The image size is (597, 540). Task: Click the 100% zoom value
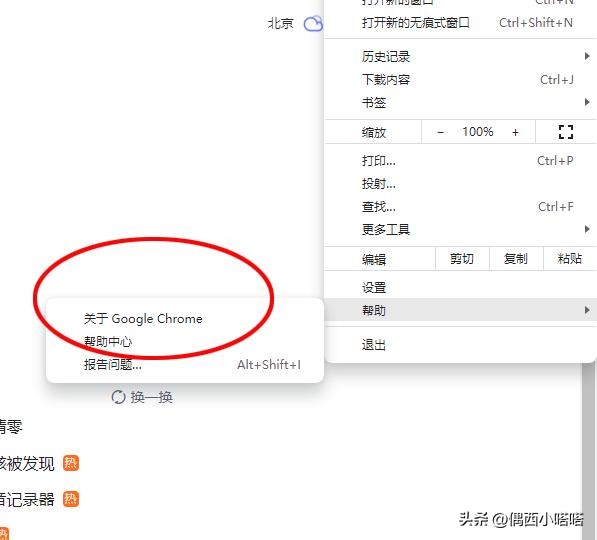pyautogui.click(x=477, y=132)
